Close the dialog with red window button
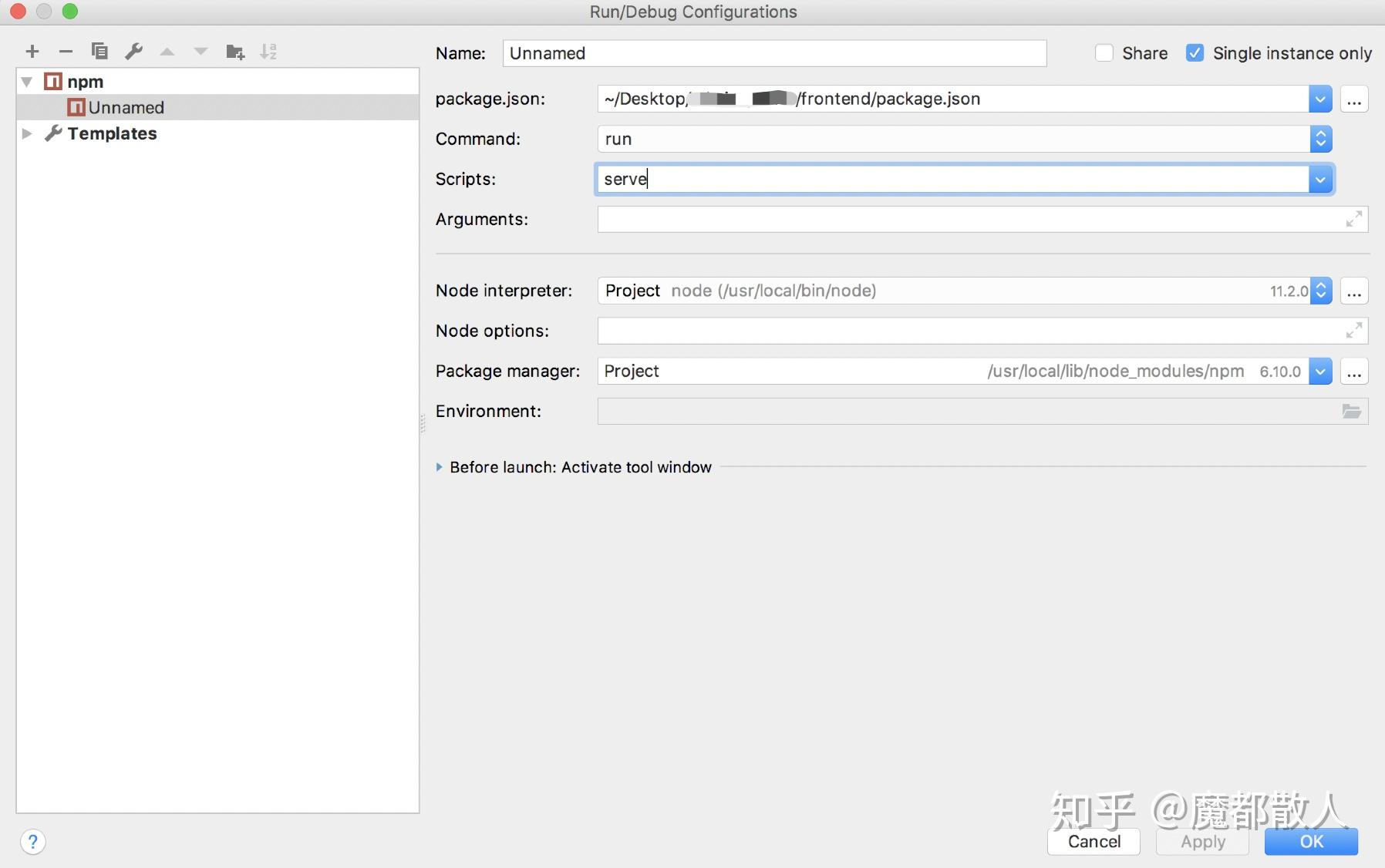 point(19,12)
